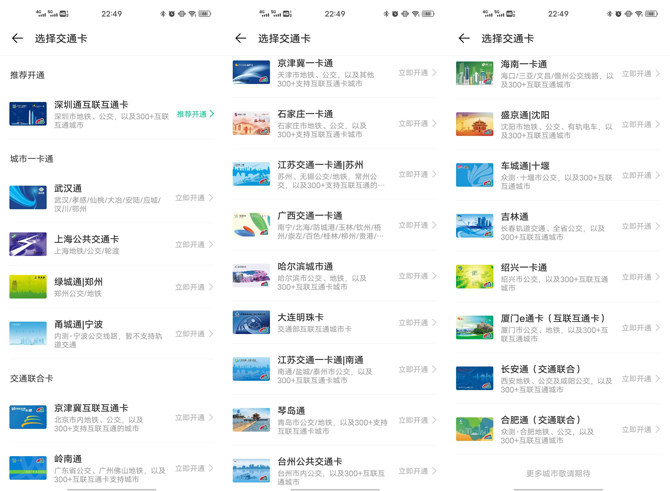Expand chevron next to 大连明珠卡 立即开通
The width and height of the screenshot is (670, 491).
(x=434, y=323)
